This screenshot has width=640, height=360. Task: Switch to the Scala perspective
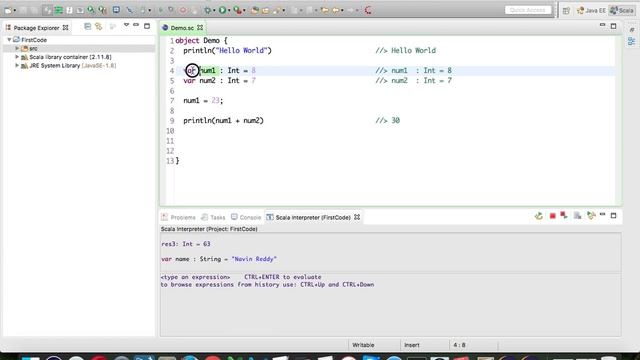[622, 11]
